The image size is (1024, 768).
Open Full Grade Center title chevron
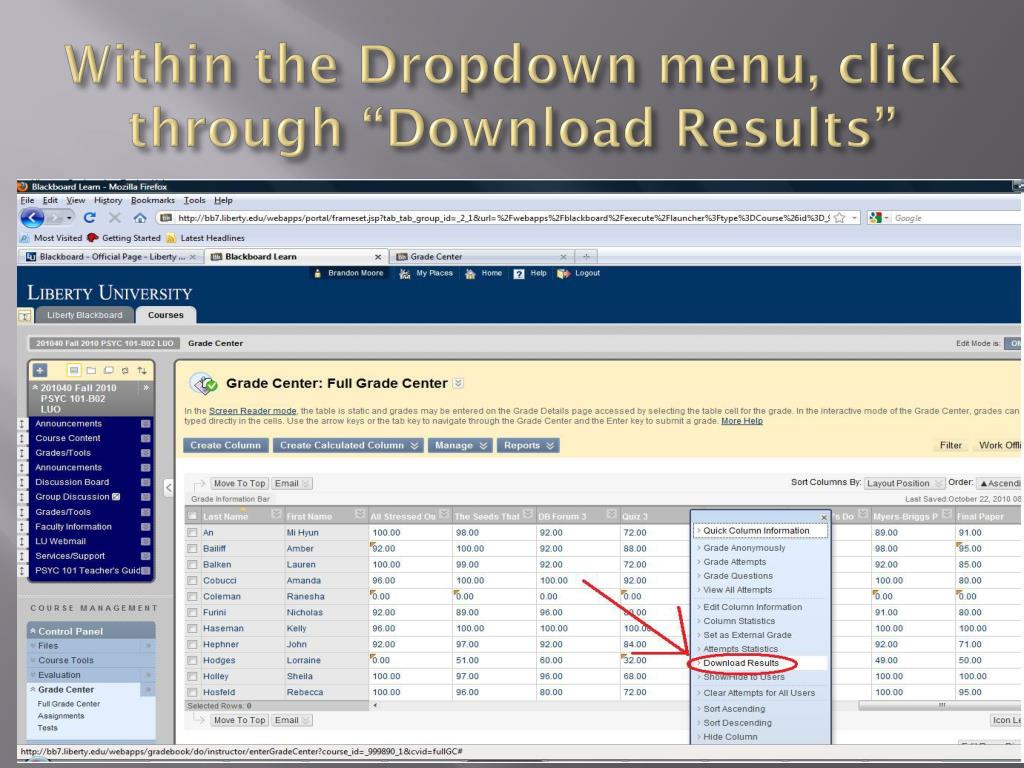[x=458, y=383]
